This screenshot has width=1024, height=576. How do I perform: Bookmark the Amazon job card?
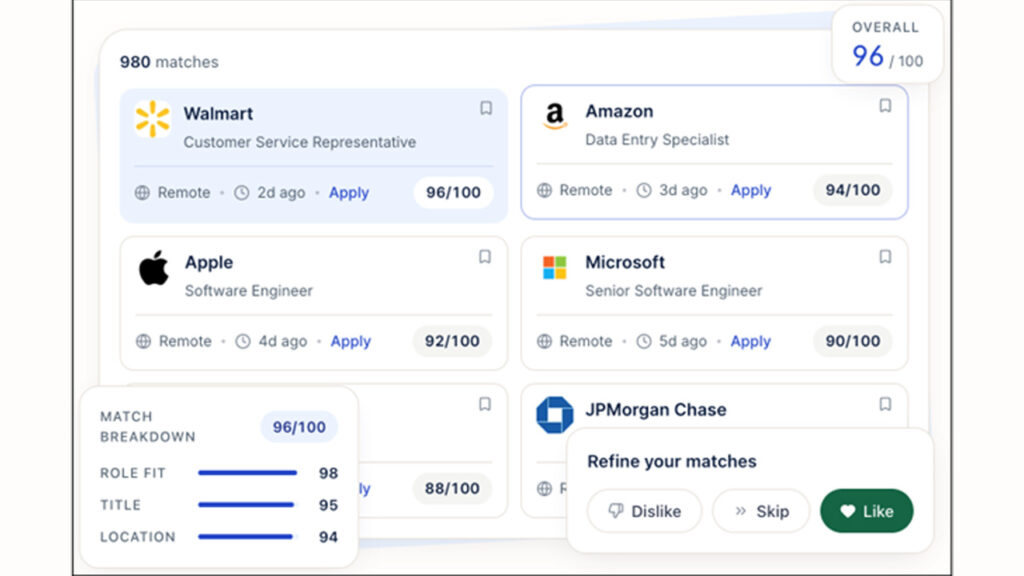pos(885,105)
